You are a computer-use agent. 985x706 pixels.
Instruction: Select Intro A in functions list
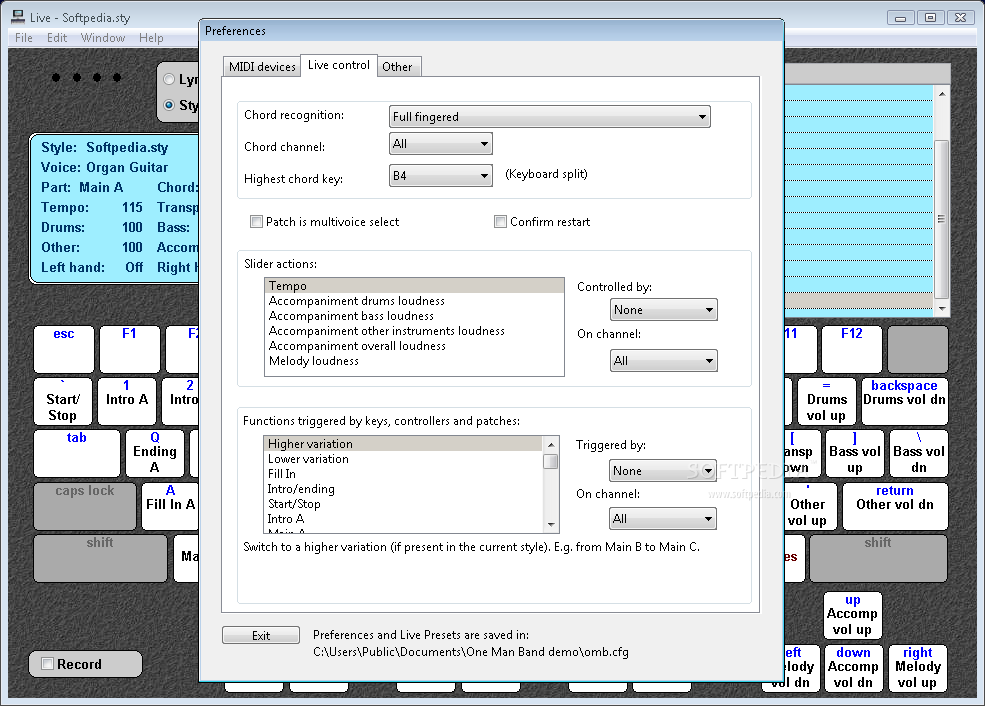(403, 519)
